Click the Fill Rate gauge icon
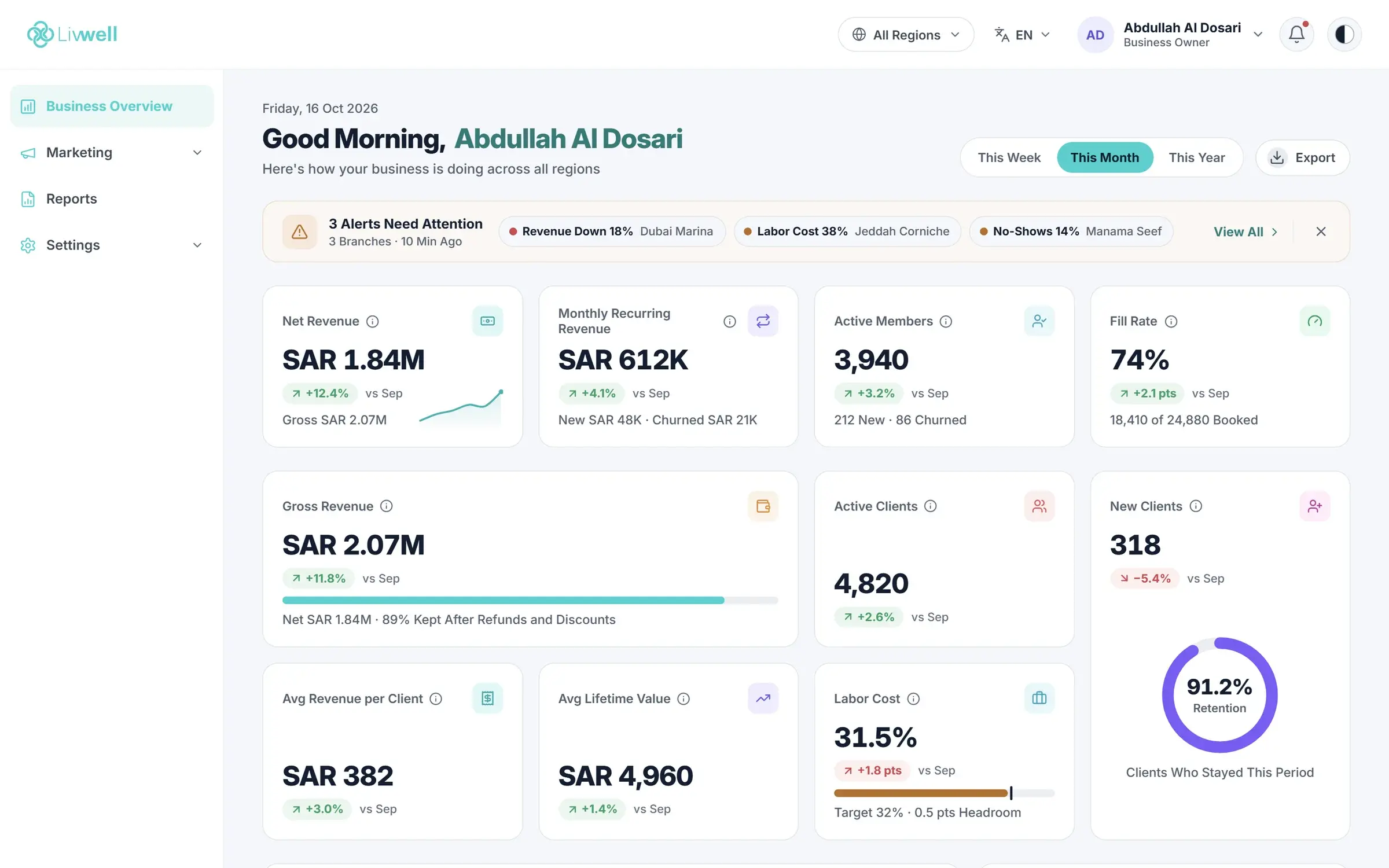The width and height of the screenshot is (1389, 868). (x=1314, y=321)
